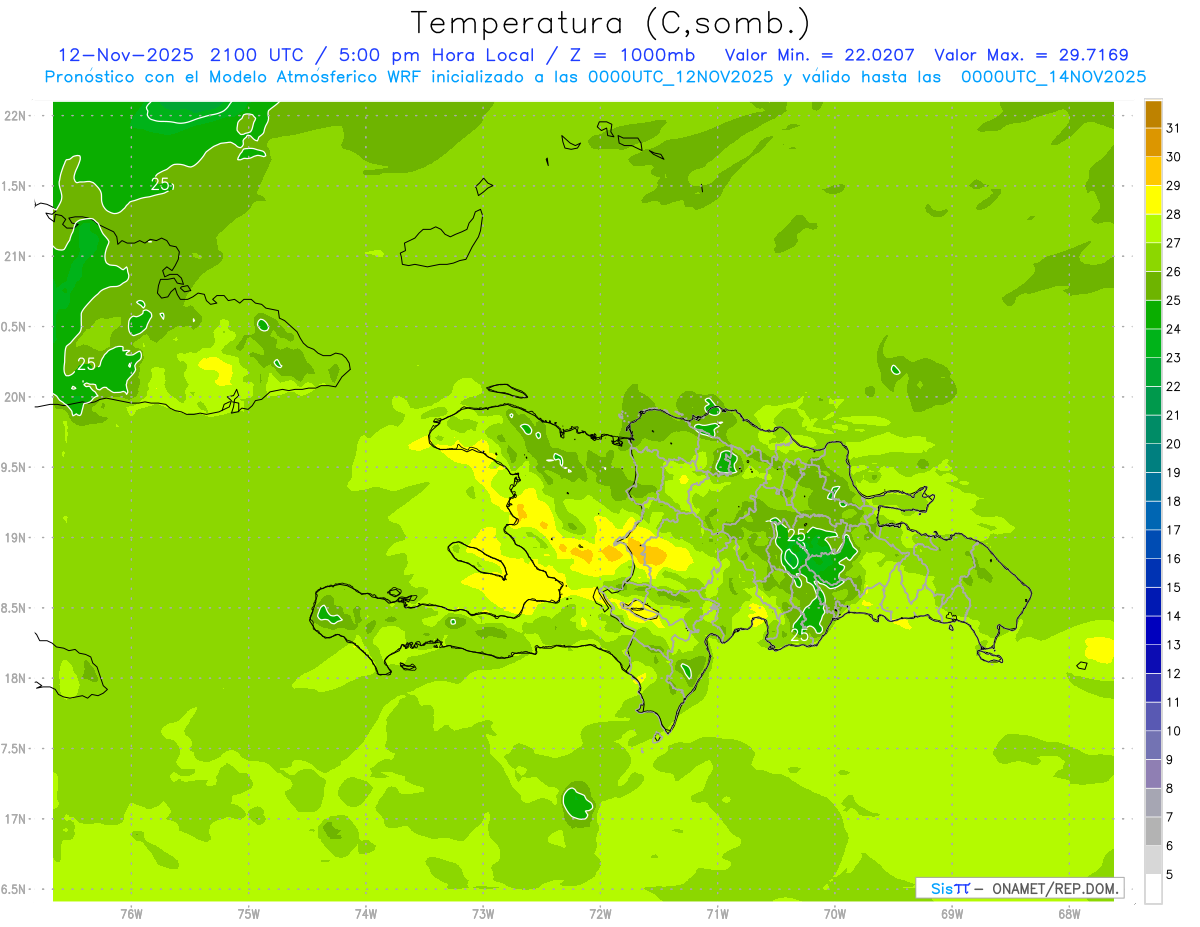
Task: Click the "7.5N" latitude axis label
Action: coord(14,749)
